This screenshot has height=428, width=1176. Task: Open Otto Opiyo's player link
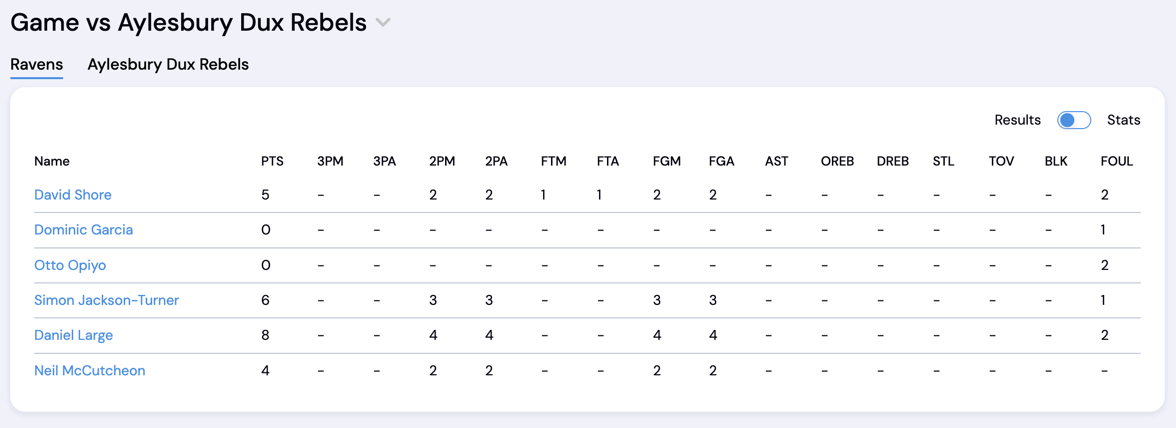(x=70, y=265)
